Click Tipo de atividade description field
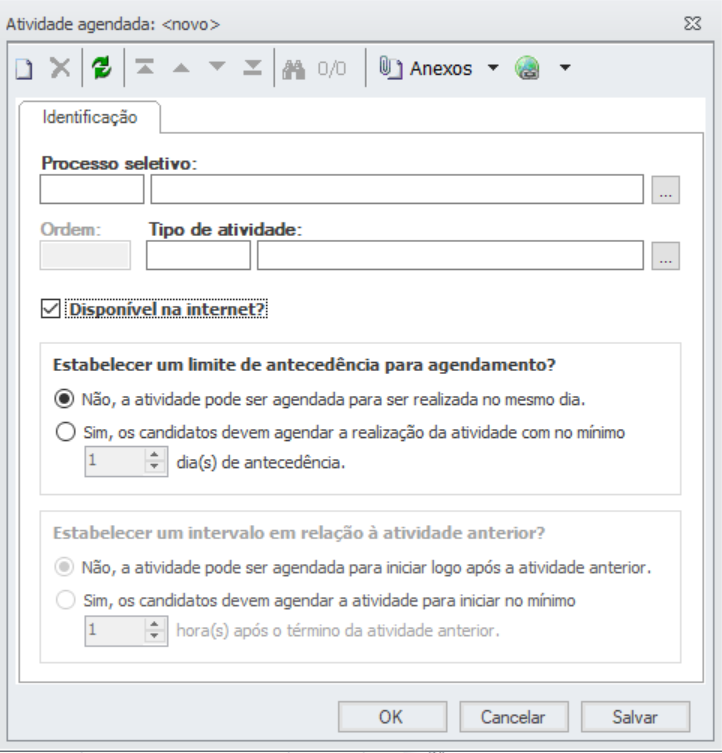Image resolution: width=722 pixels, height=753 pixels. click(x=450, y=255)
